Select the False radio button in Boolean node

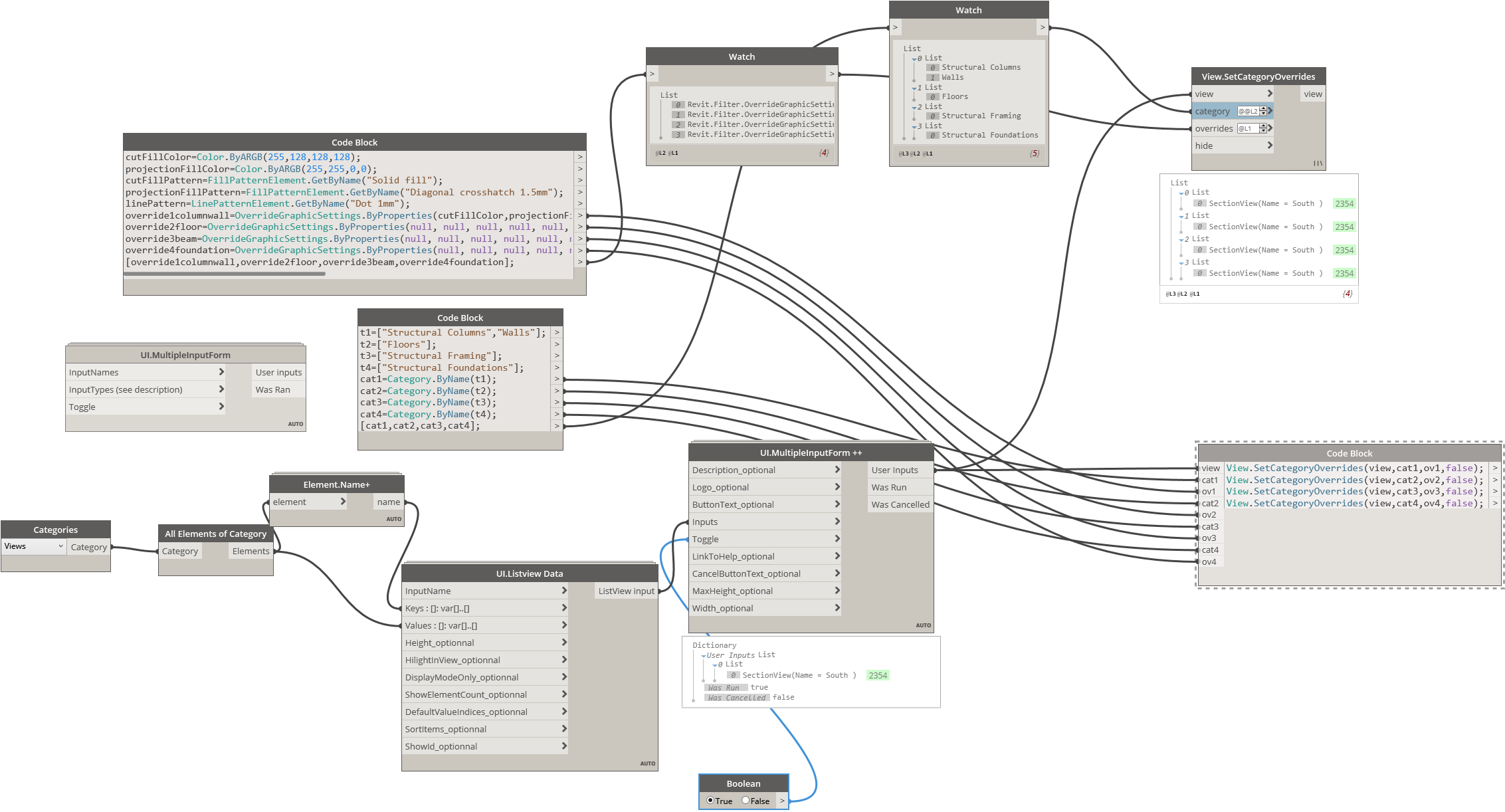pyautogui.click(x=746, y=801)
